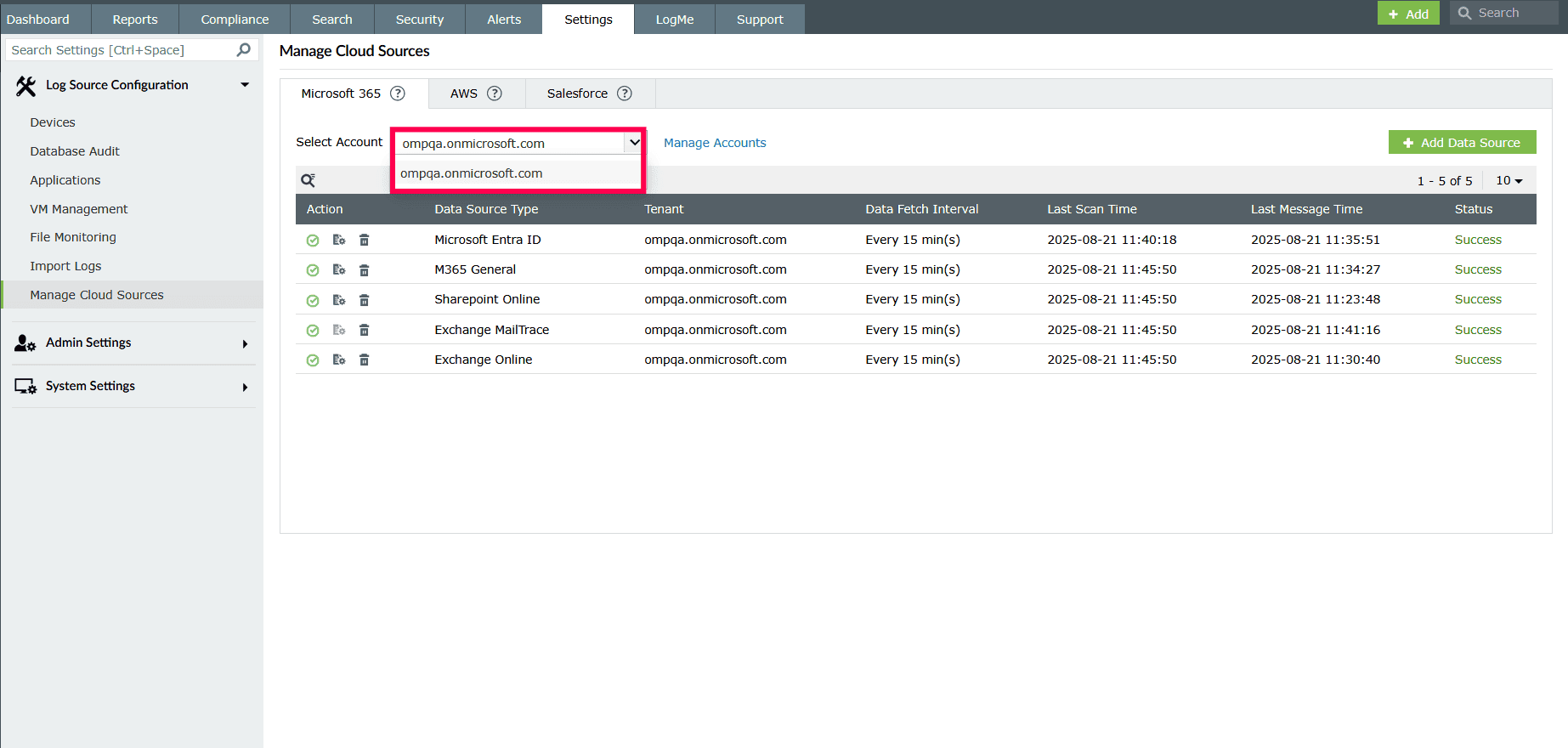Edit the Sharepoint Online data source
This screenshot has width=1568, height=748.
[339, 300]
